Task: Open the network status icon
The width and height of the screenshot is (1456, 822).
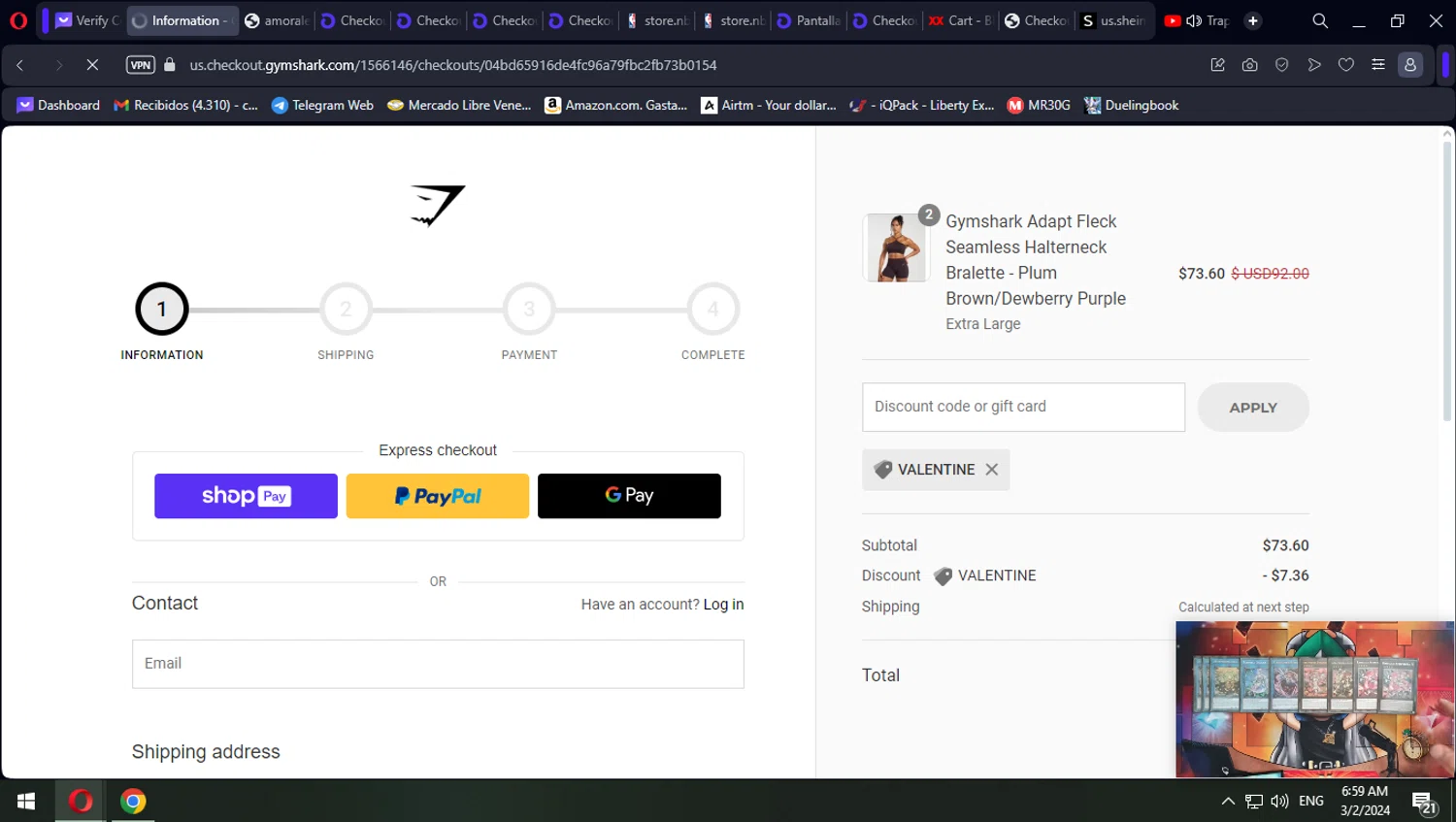Action: point(1254,801)
